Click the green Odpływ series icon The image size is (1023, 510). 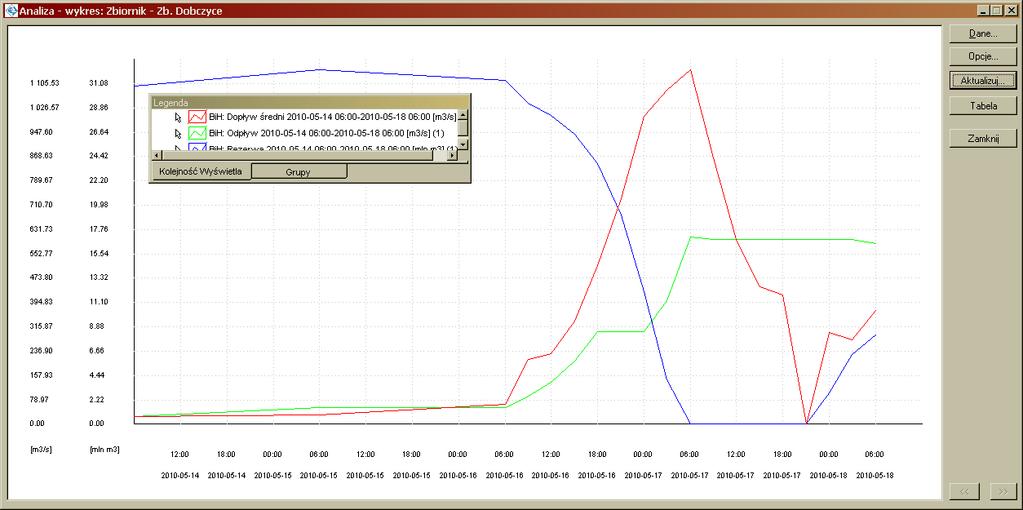(x=197, y=133)
